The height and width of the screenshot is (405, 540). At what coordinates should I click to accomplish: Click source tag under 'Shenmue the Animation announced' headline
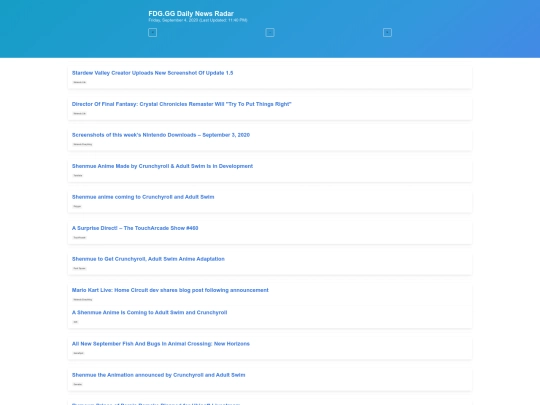point(78,384)
